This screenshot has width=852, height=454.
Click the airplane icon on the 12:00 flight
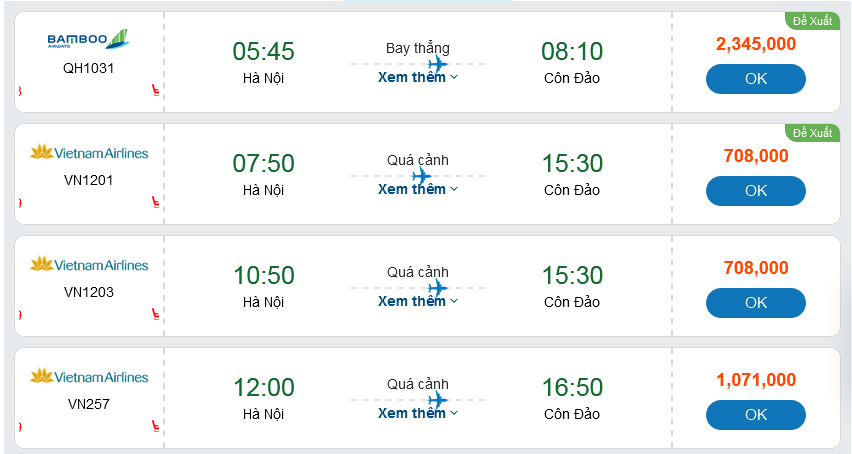point(422,400)
